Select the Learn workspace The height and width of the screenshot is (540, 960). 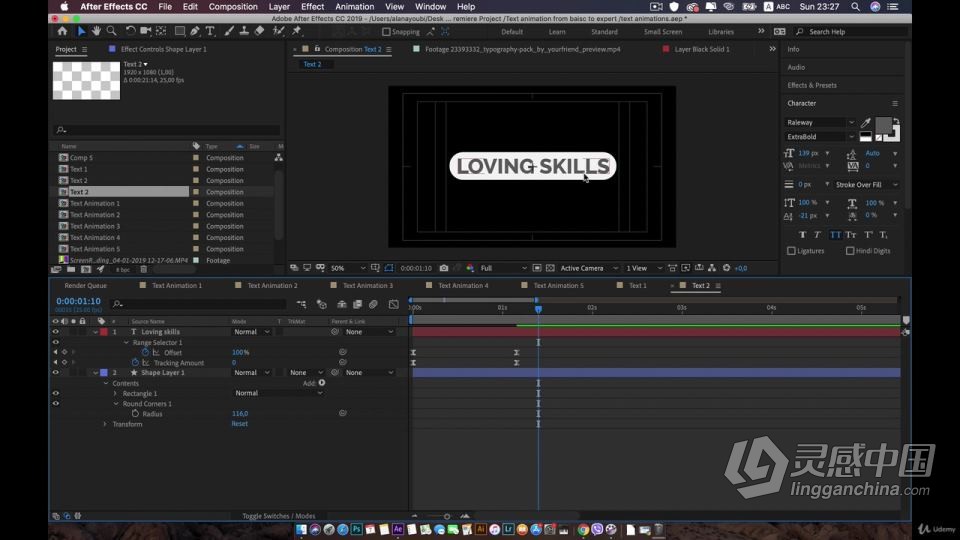pos(557,32)
